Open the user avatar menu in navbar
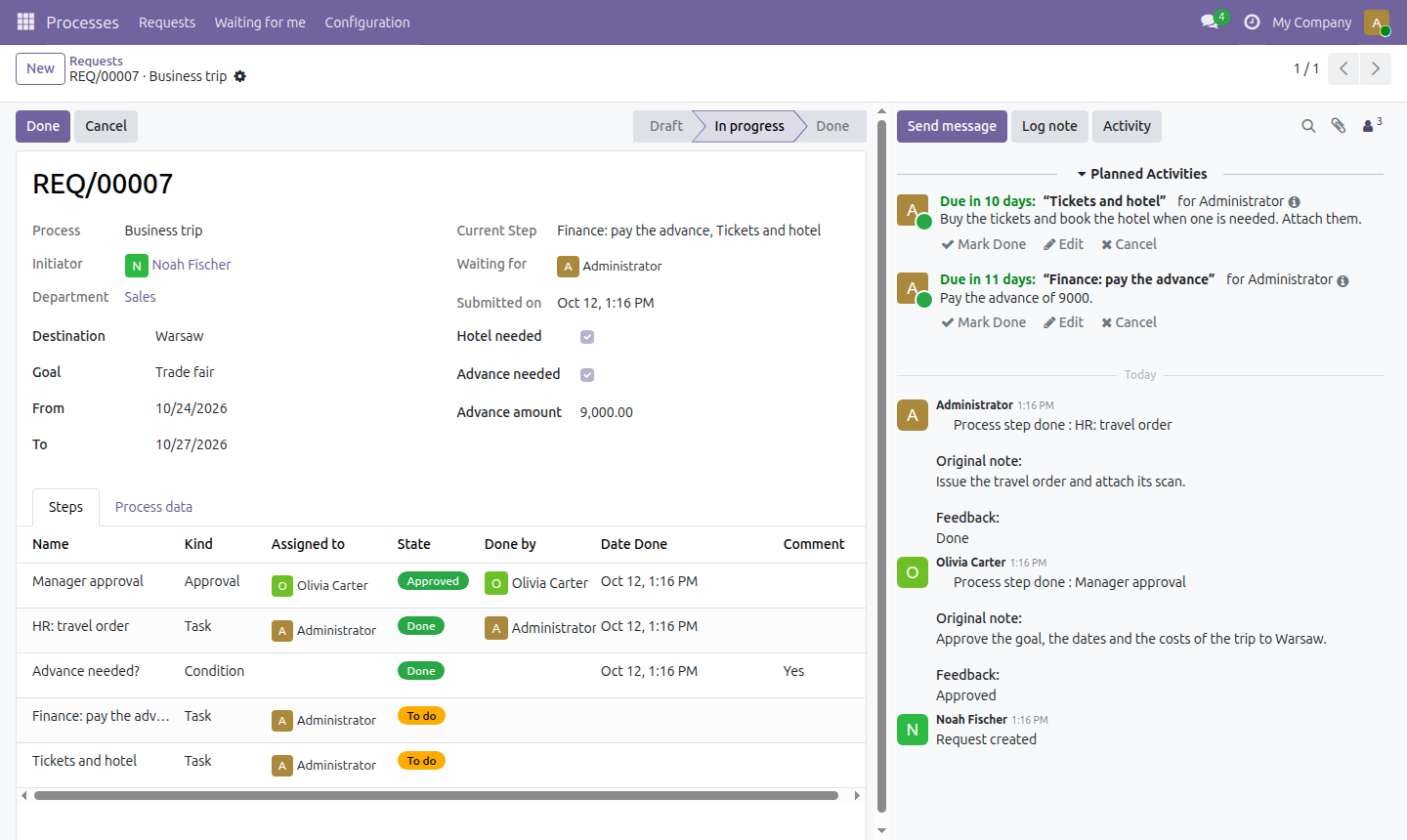1407x840 pixels. (x=1377, y=21)
